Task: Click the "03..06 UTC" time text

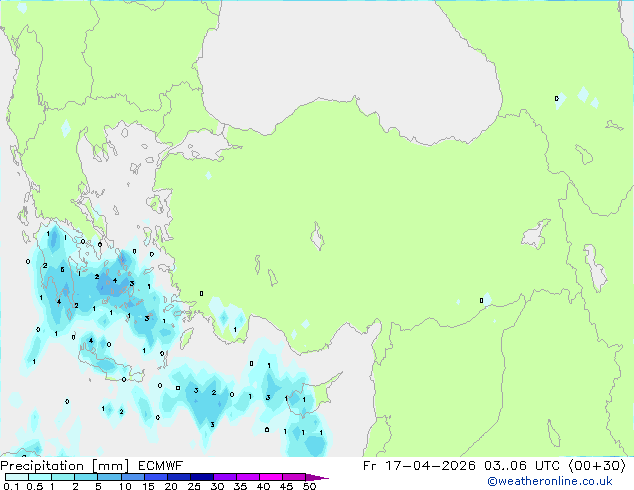Action: [522, 466]
